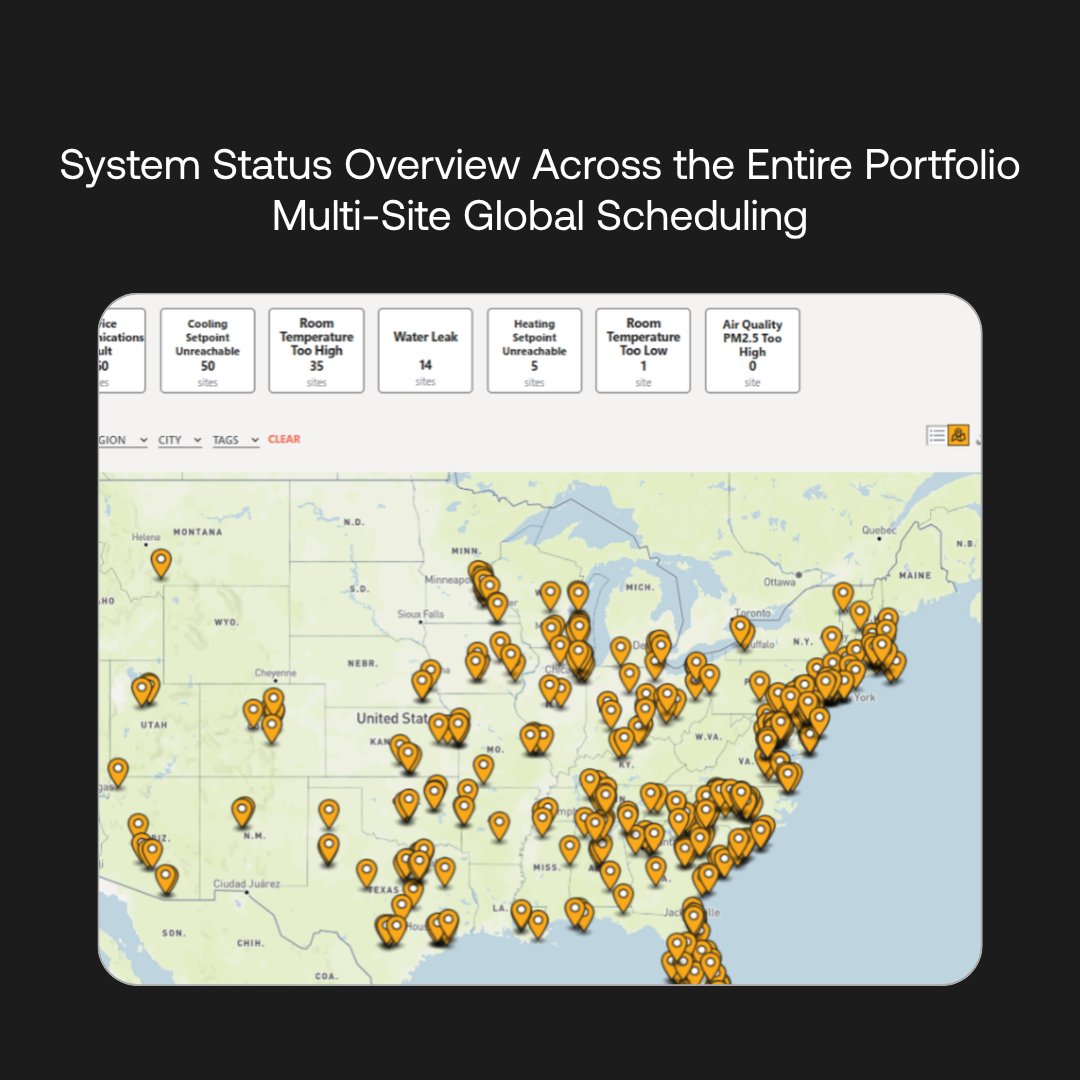Select the pin above the N.M. label
The width and height of the screenshot is (1080, 1080).
click(x=242, y=812)
